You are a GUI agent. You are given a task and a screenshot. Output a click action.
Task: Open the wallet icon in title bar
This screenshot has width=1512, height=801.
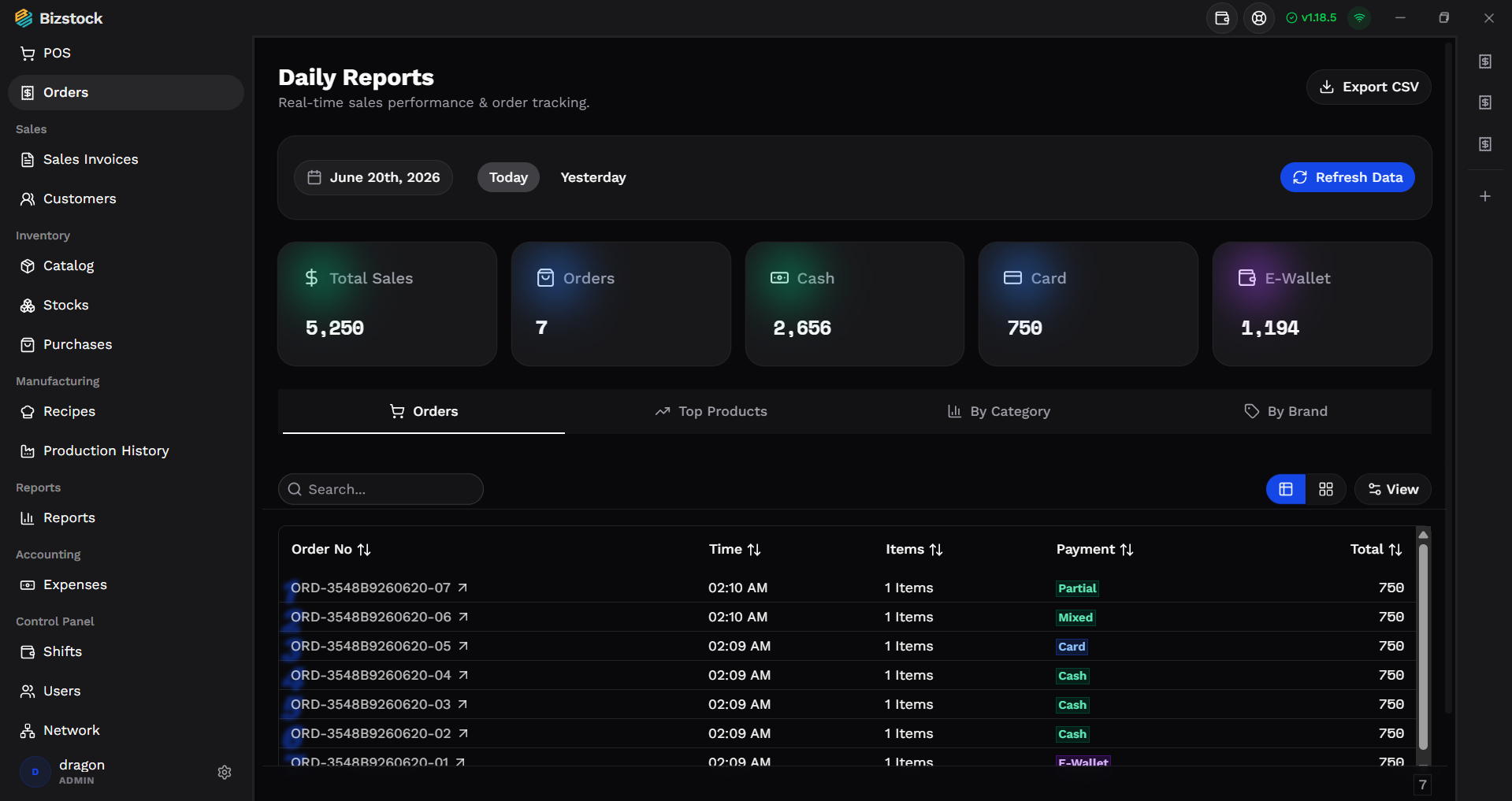1222,18
